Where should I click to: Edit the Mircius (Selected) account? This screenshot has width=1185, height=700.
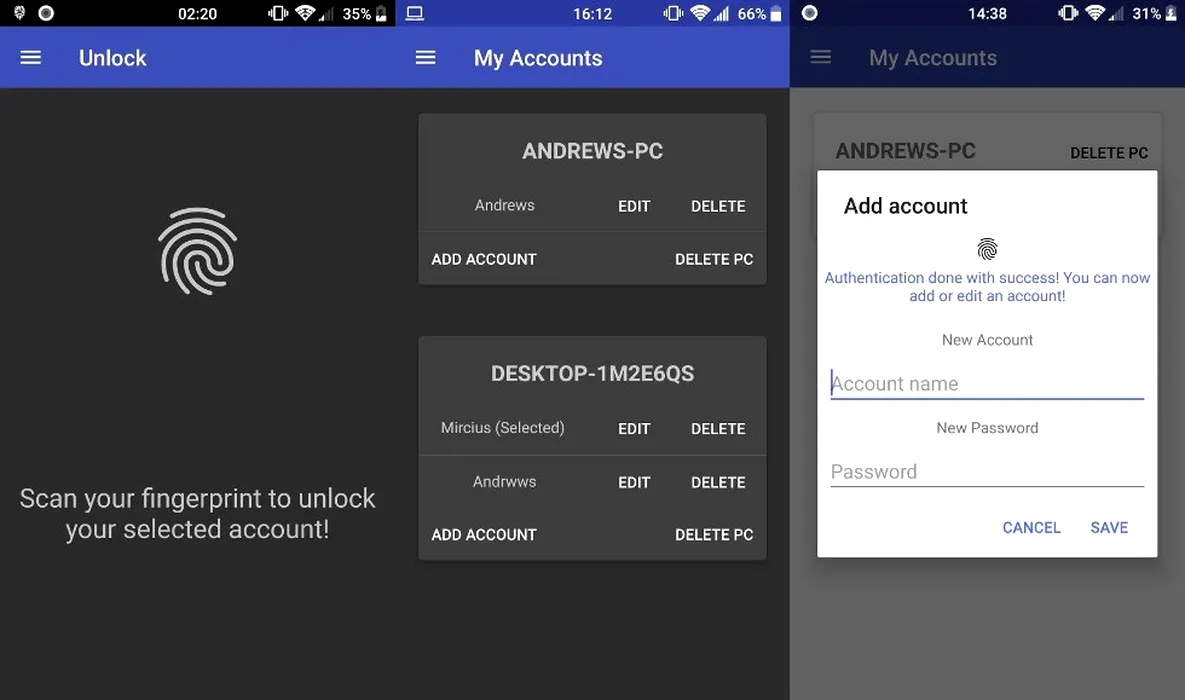634,429
